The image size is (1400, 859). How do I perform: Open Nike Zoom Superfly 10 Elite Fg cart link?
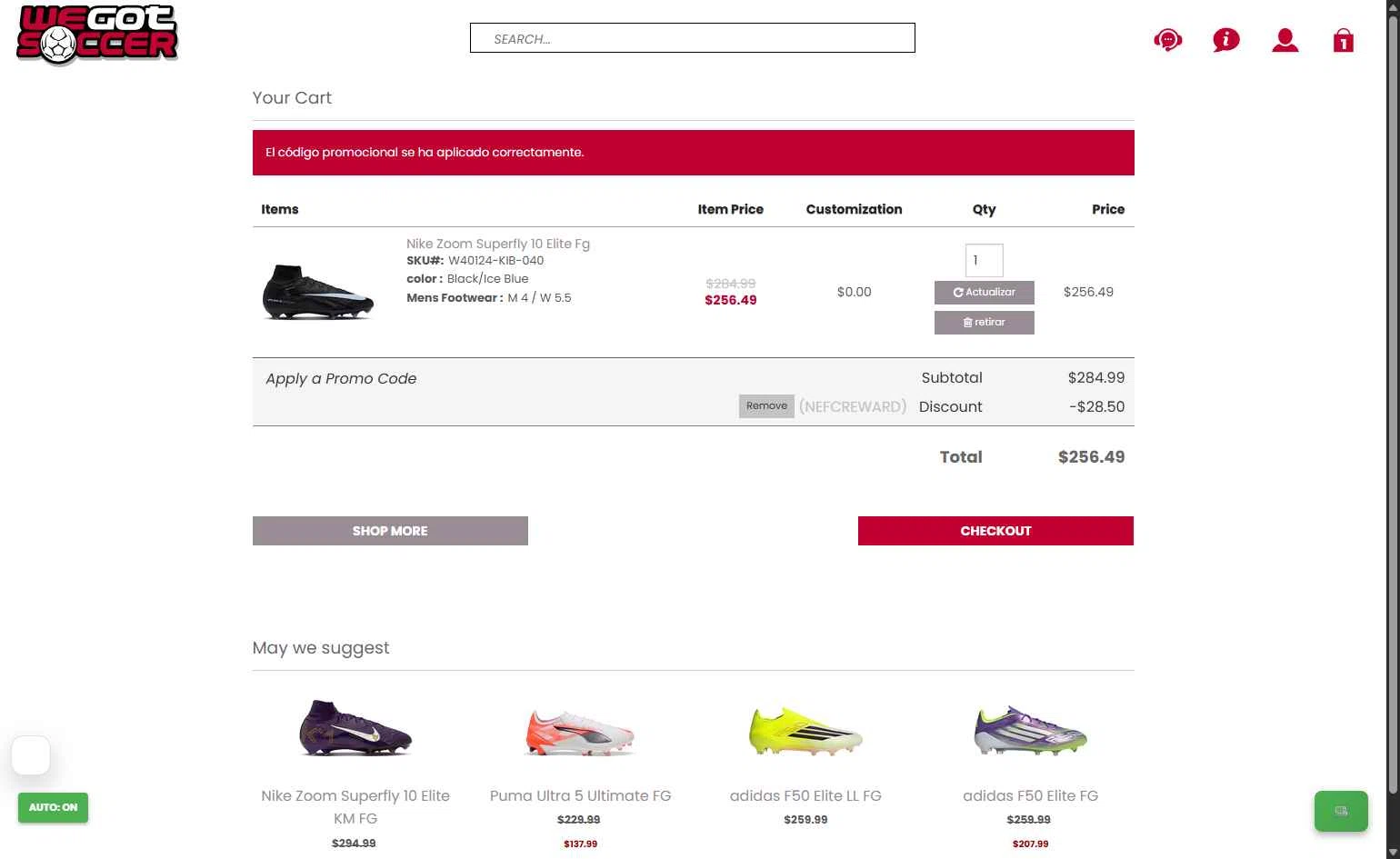point(498,244)
